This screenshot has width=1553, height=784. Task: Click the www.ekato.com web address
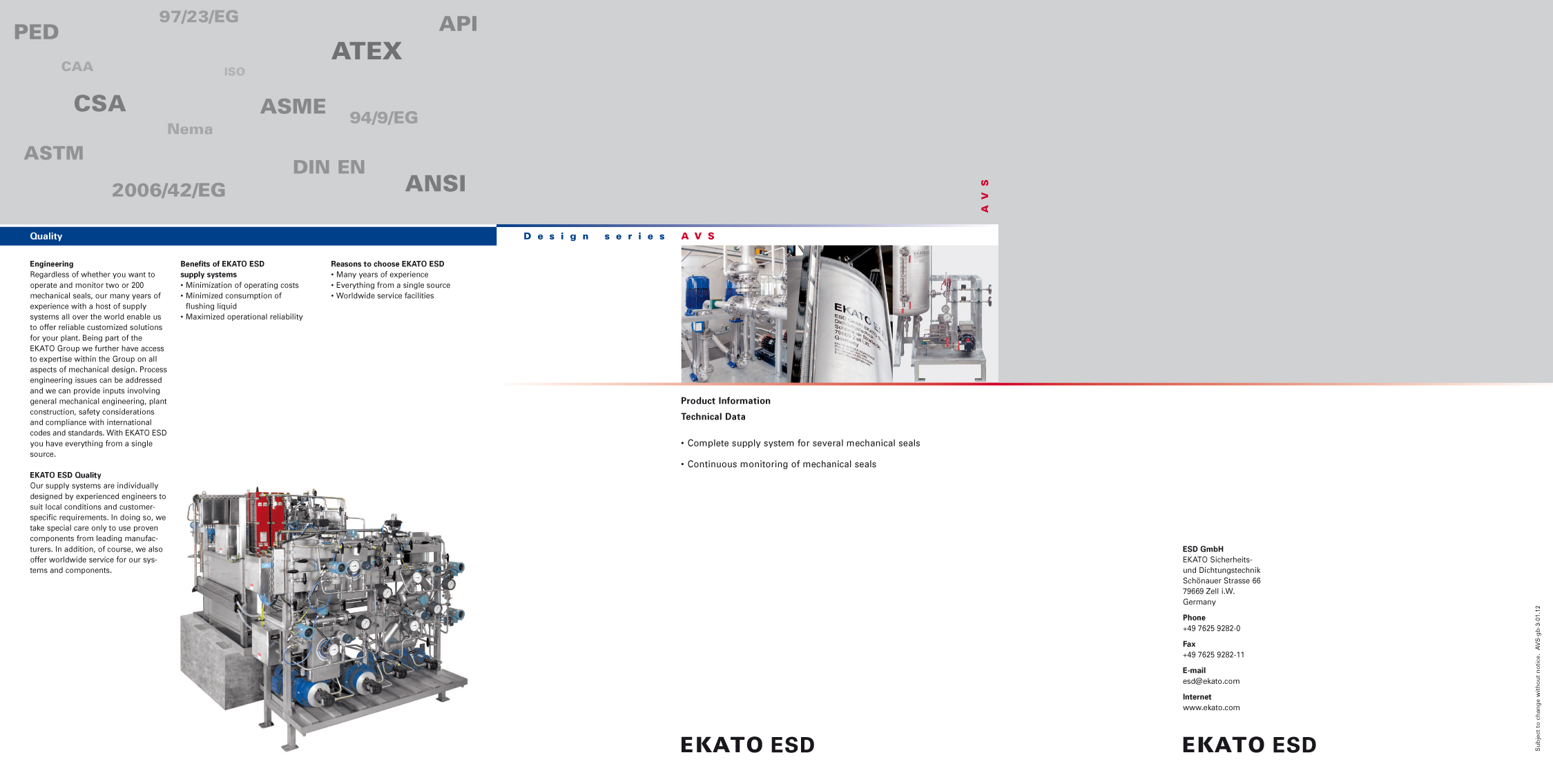tap(1211, 707)
